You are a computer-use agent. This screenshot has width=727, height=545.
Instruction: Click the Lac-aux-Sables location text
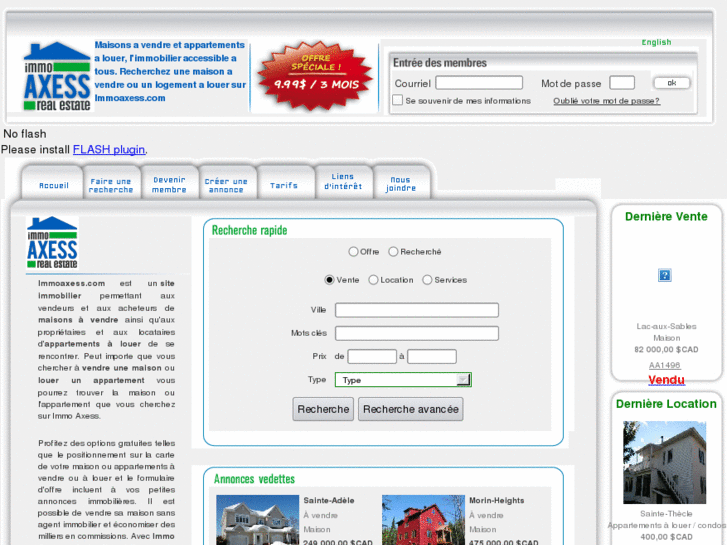666,326
